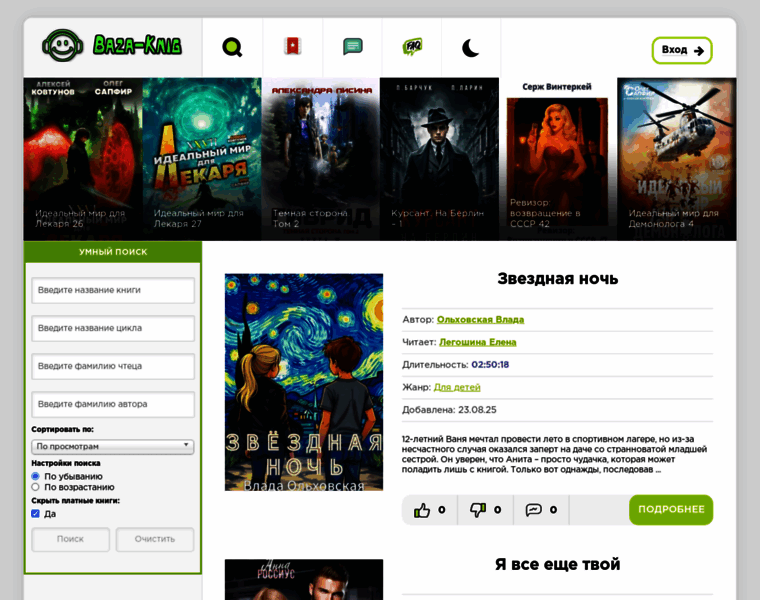Toggle the Да hide paid books checkbox
Viewport: 760px width, 600px height.
pos(35,514)
